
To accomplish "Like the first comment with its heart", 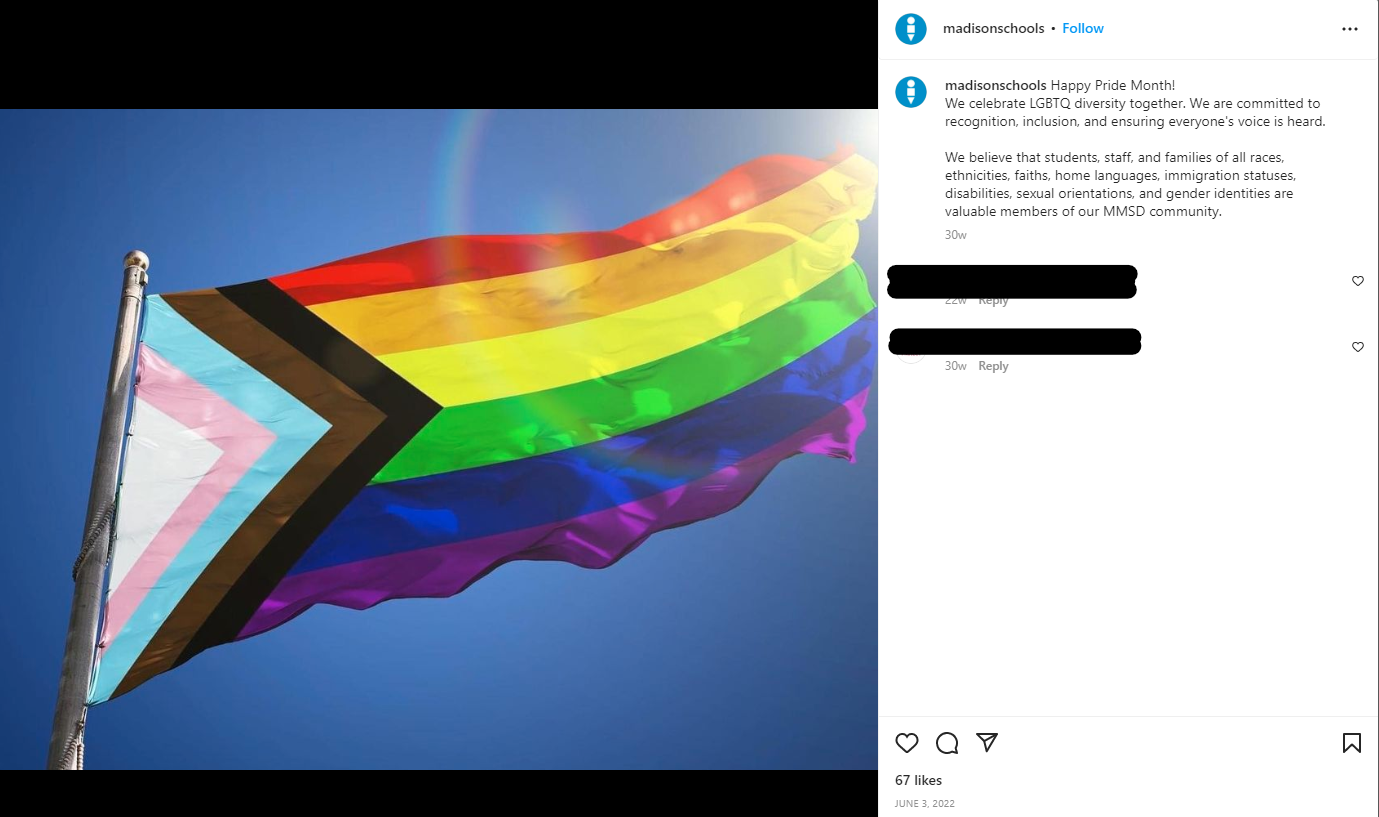I will click(x=1357, y=281).
